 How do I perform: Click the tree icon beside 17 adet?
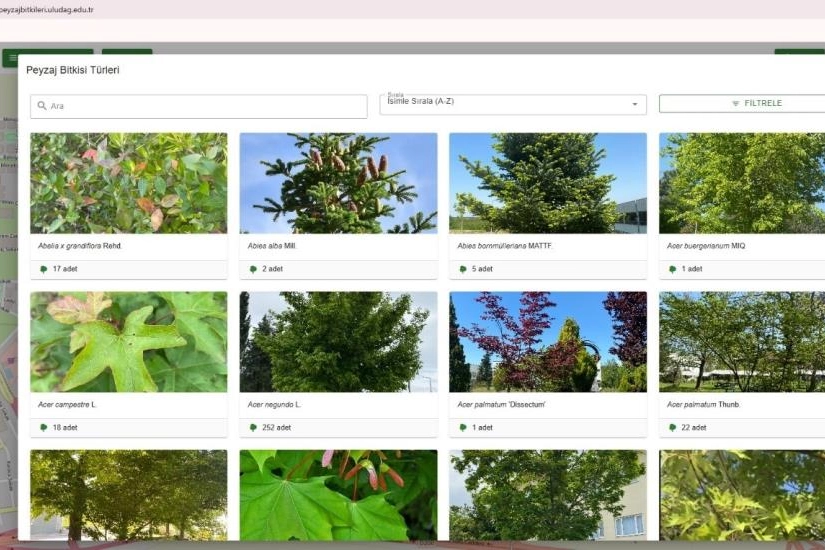tap(44, 269)
